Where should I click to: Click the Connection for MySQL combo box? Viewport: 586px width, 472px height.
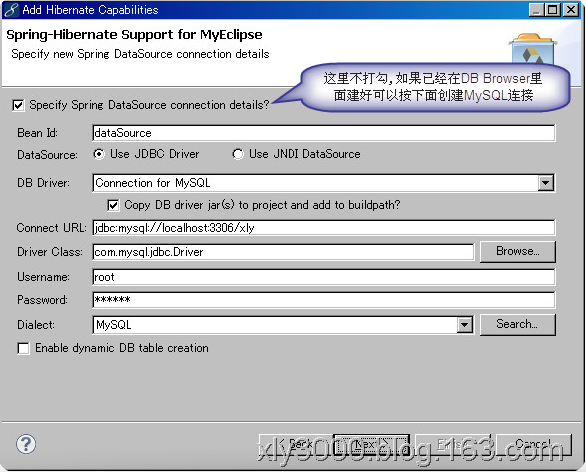point(323,183)
